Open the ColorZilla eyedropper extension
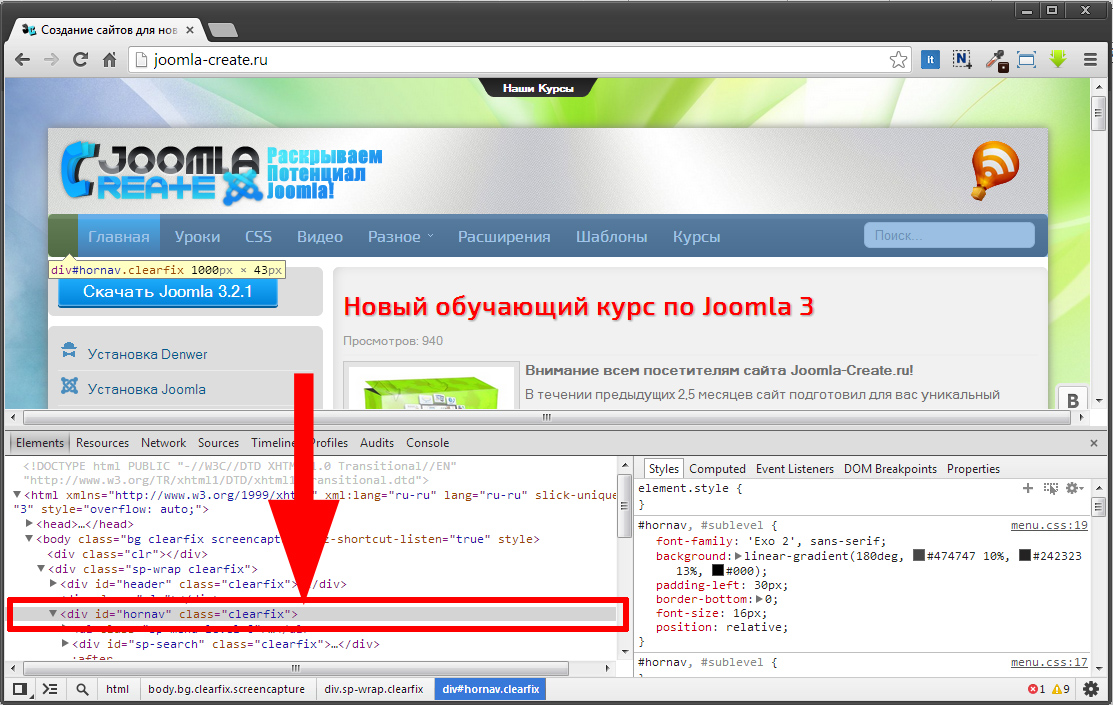The height and width of the screenshot is (705, 1113). (996, 60)
